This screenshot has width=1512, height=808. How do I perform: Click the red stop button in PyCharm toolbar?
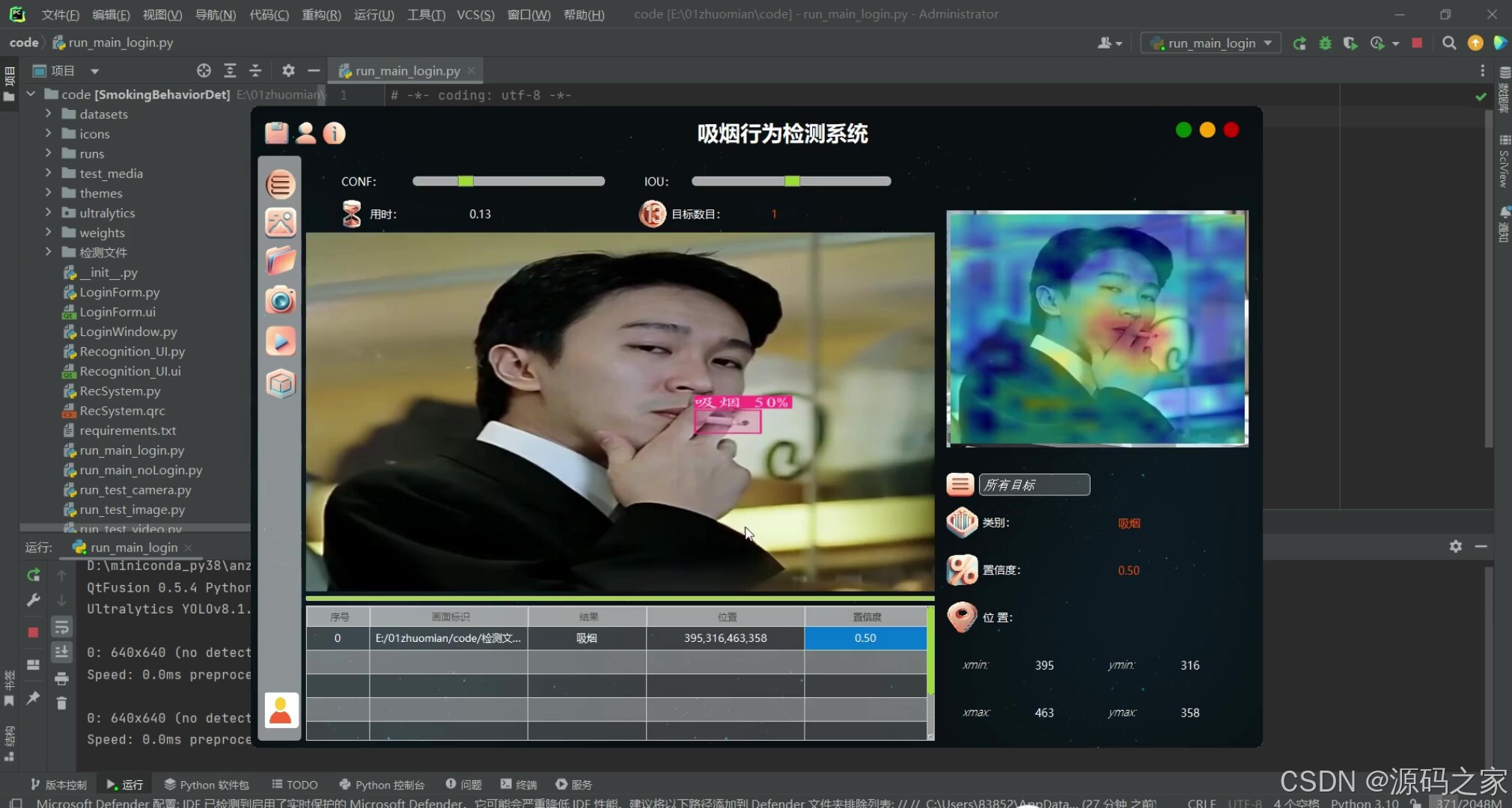coord(1416,43)
